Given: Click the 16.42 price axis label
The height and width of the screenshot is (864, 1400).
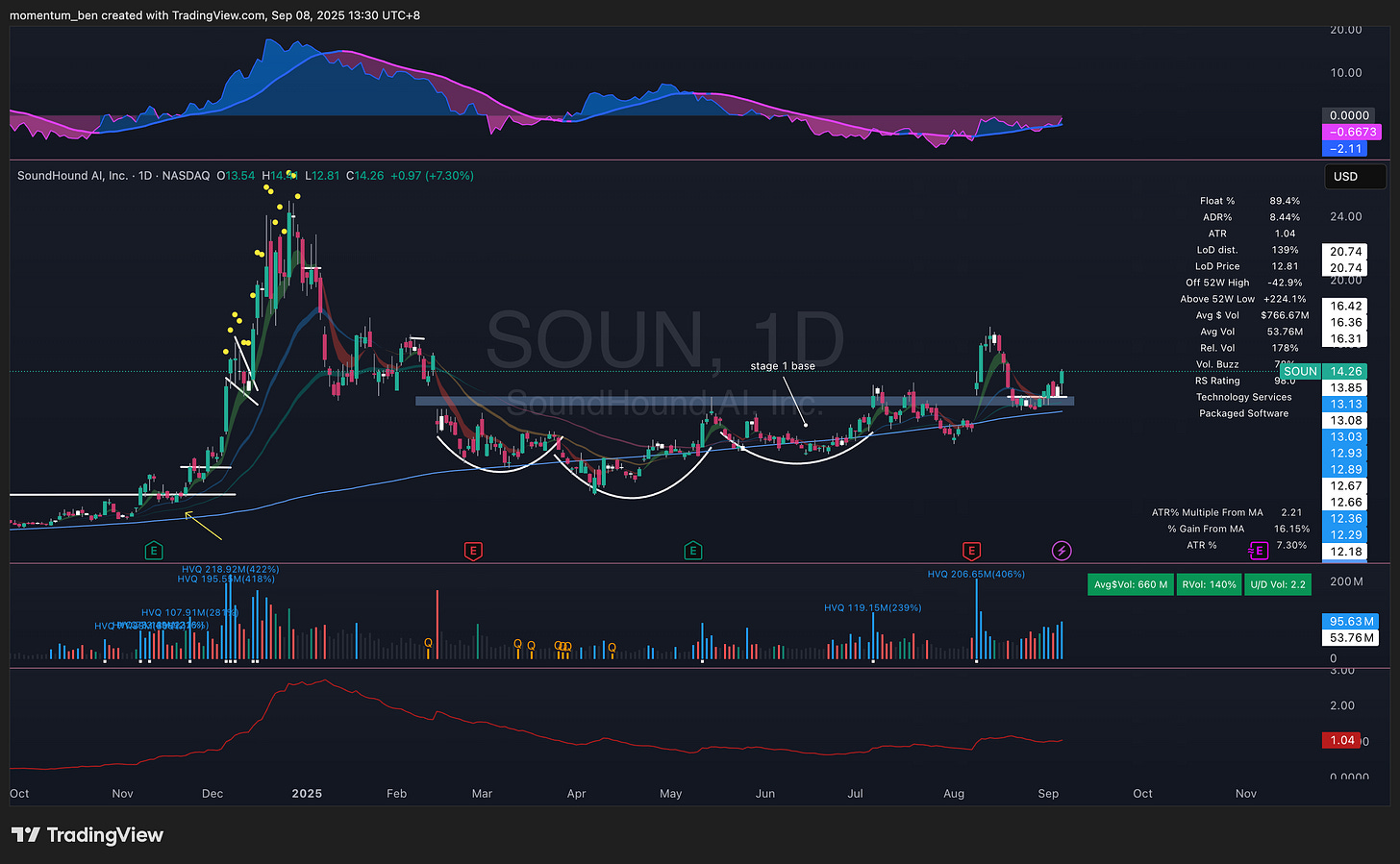Looking at the screenshot, I should pyautogui.click(x=1346, y=306).
